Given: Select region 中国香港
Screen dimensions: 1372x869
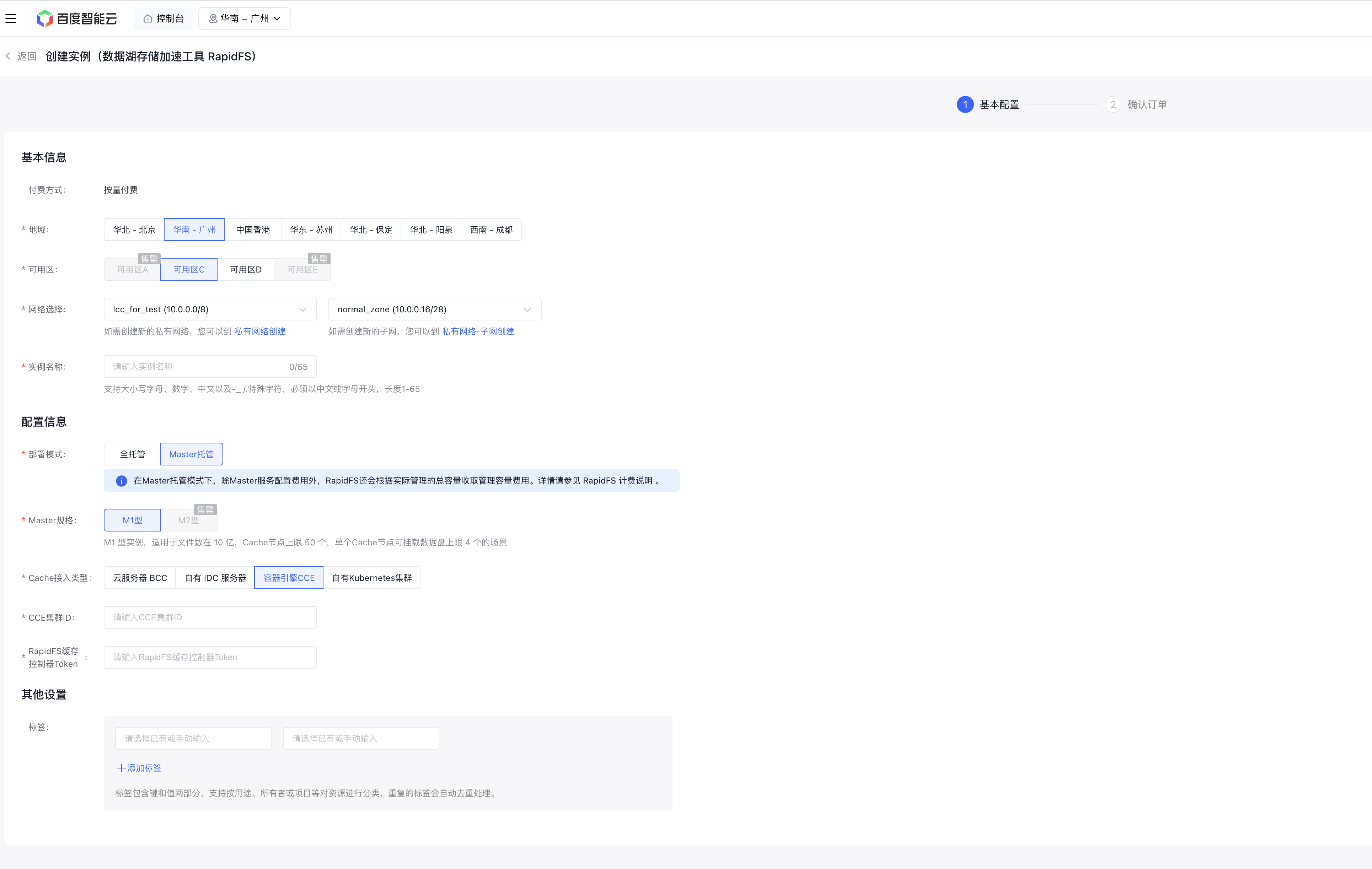Looking at the screenshot, I should click(x=253, y=230).
